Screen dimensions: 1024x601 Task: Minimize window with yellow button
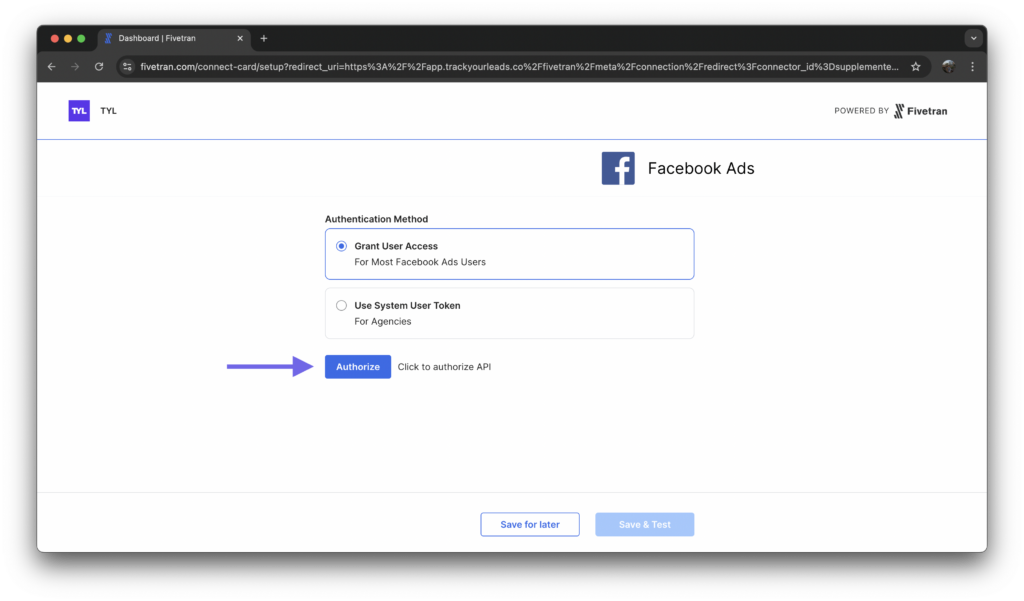point(68,39)
